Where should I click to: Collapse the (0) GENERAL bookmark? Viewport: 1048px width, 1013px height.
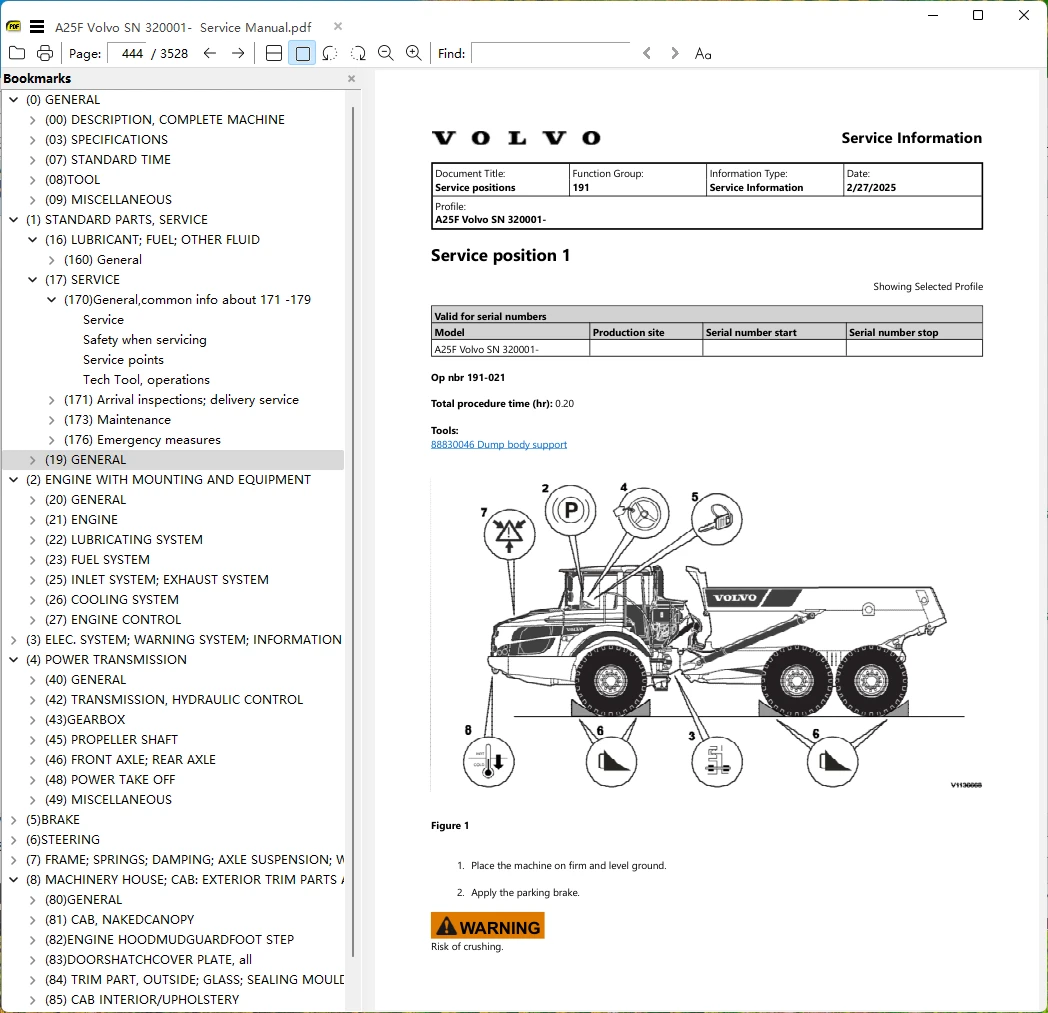(13, 100)
